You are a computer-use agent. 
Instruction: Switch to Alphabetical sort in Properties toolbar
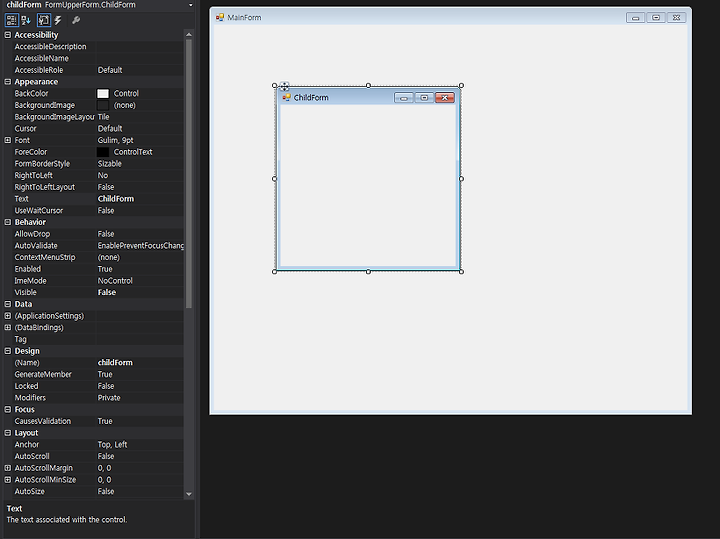[26, 20]
